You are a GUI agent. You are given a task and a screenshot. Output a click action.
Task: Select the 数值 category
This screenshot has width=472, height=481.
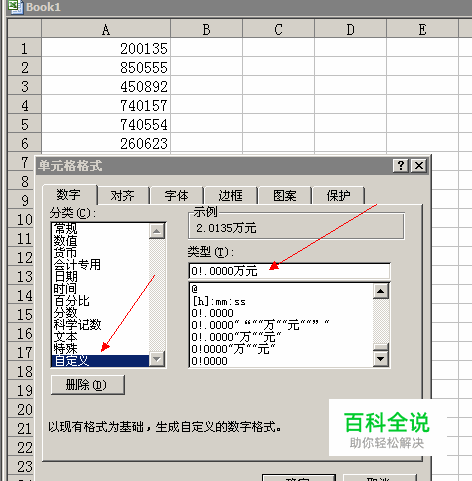[100, 241]
